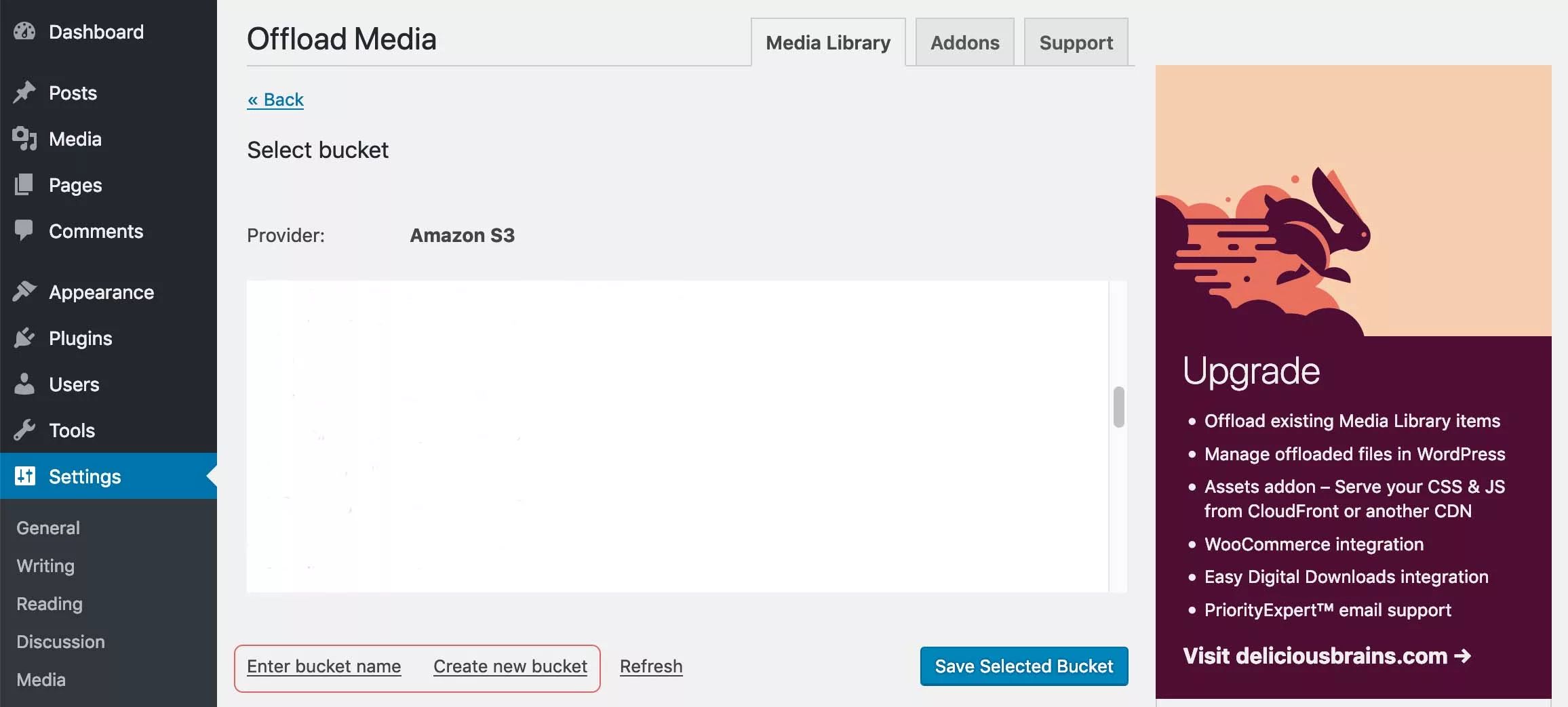Switch to the Addons tab
The height and width of the screenshot is (707, 1568).
(964, 43)
